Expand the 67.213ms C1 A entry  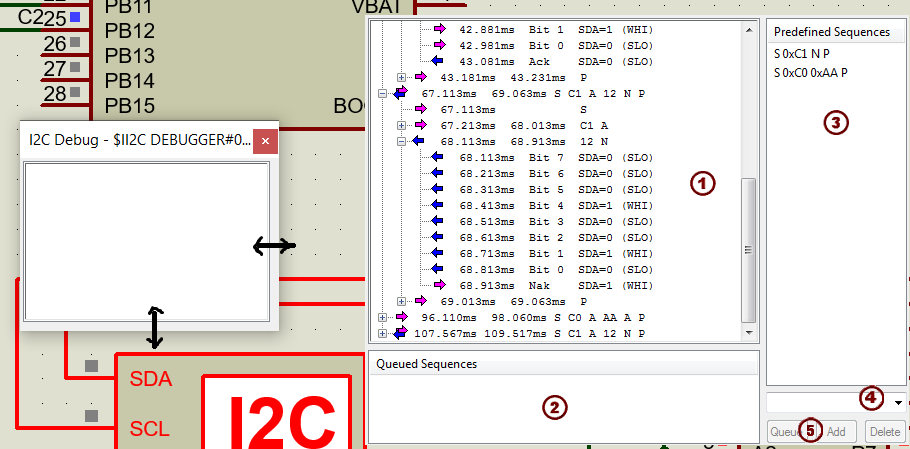[401, 125]
